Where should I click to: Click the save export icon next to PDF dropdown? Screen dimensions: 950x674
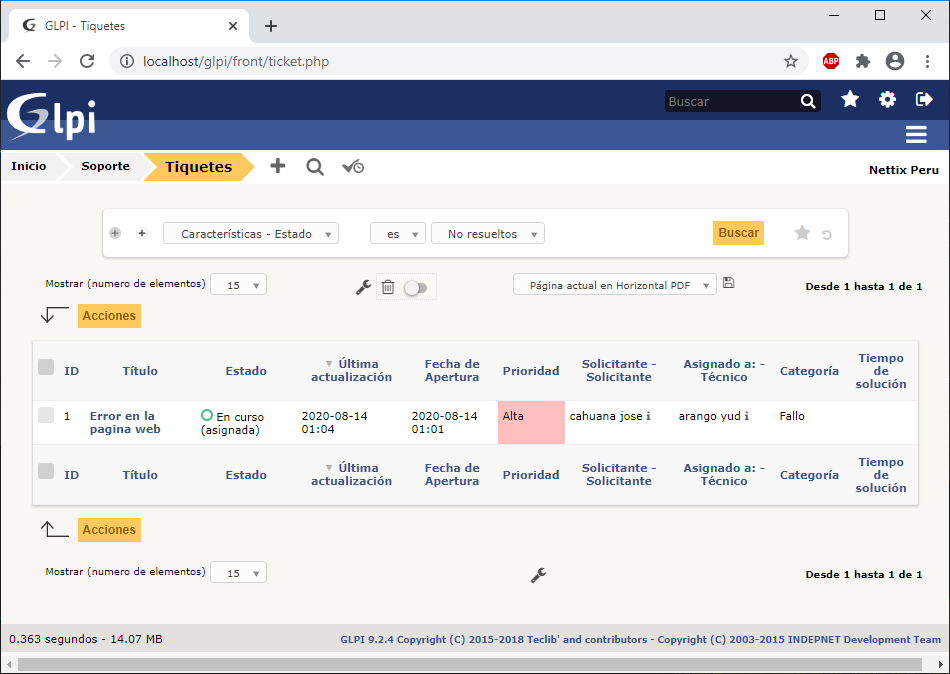[728, 284]
